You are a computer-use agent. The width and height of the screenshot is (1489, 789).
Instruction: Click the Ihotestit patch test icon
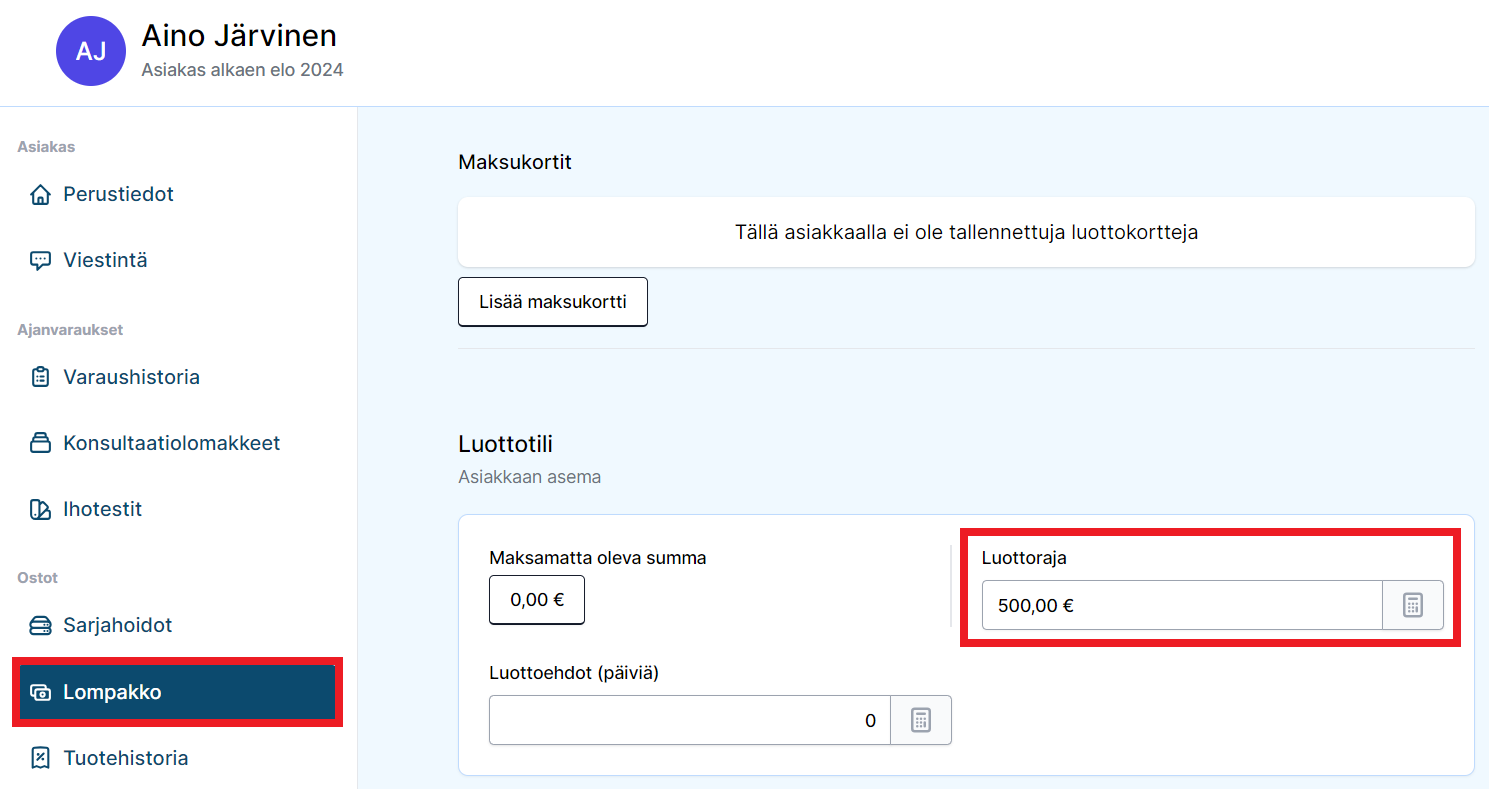40,509
